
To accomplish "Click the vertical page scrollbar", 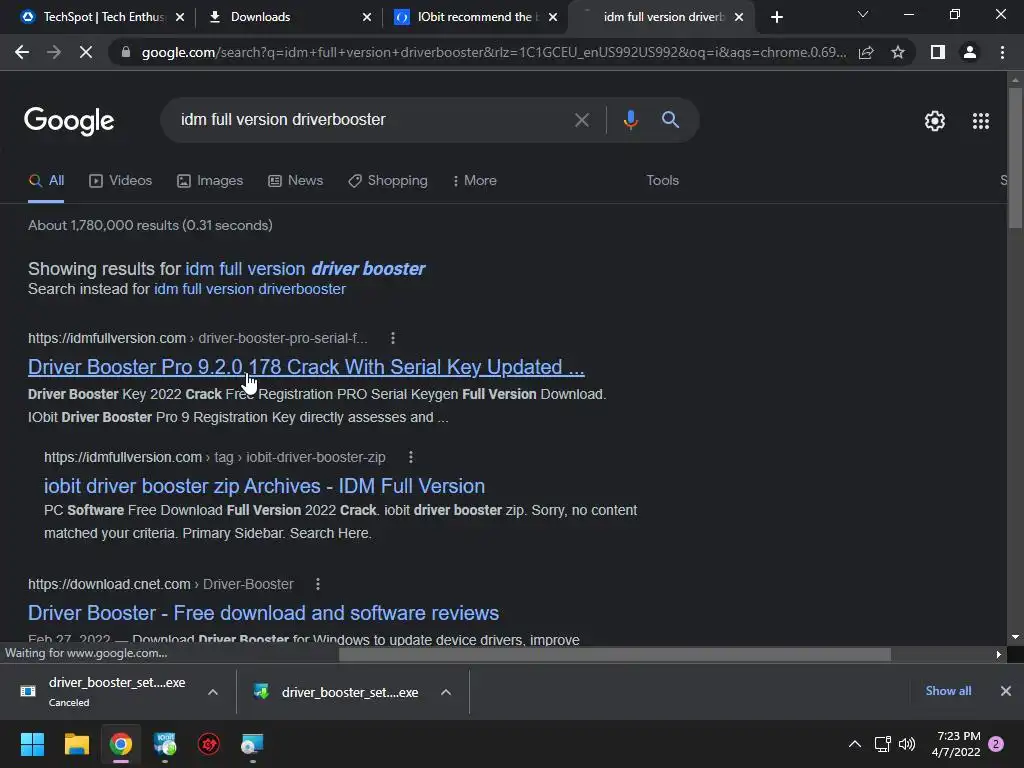I will pos(1015,157).
